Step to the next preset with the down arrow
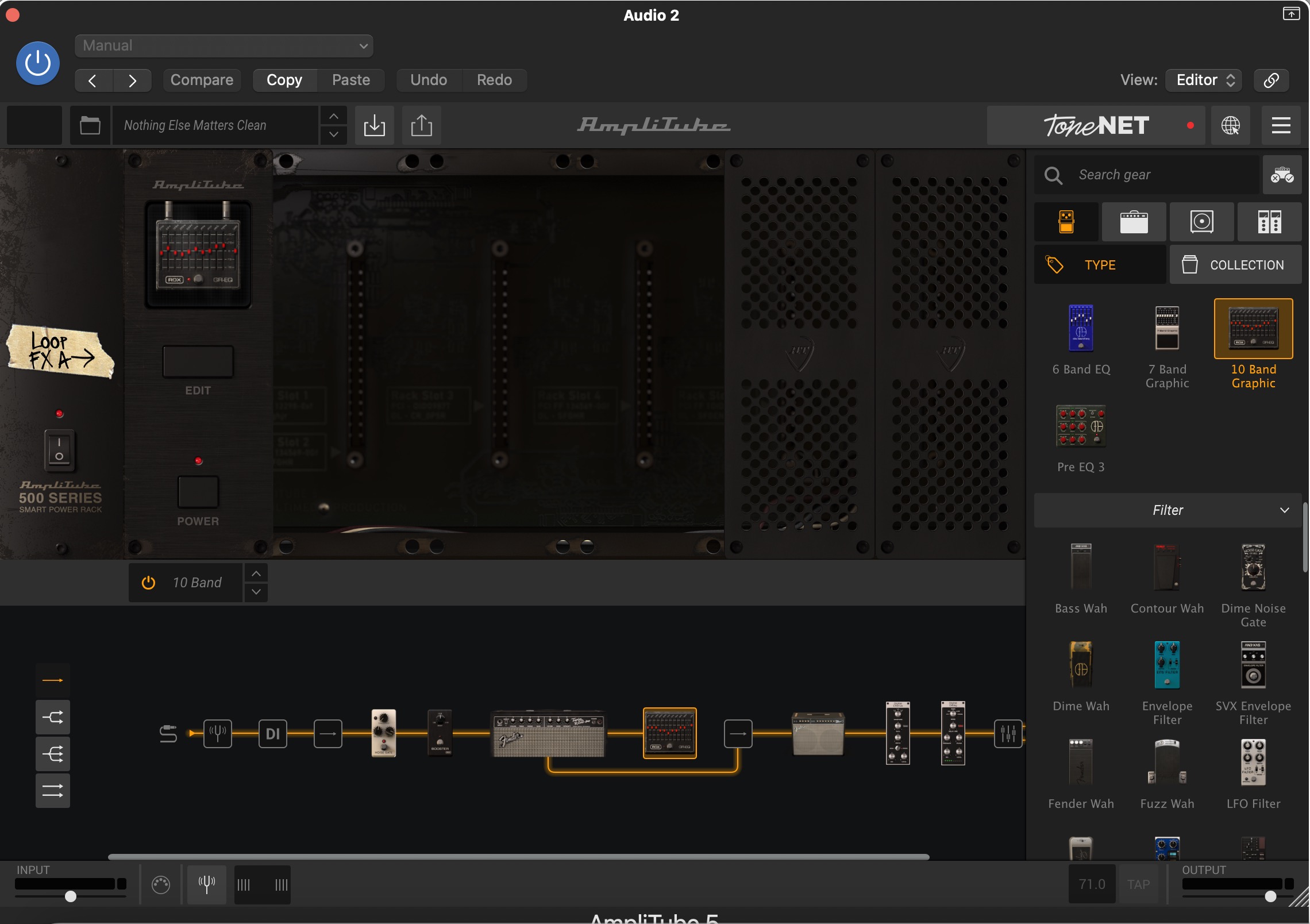The height and width of the screenshot is (924, 1310). pos(334,135)
